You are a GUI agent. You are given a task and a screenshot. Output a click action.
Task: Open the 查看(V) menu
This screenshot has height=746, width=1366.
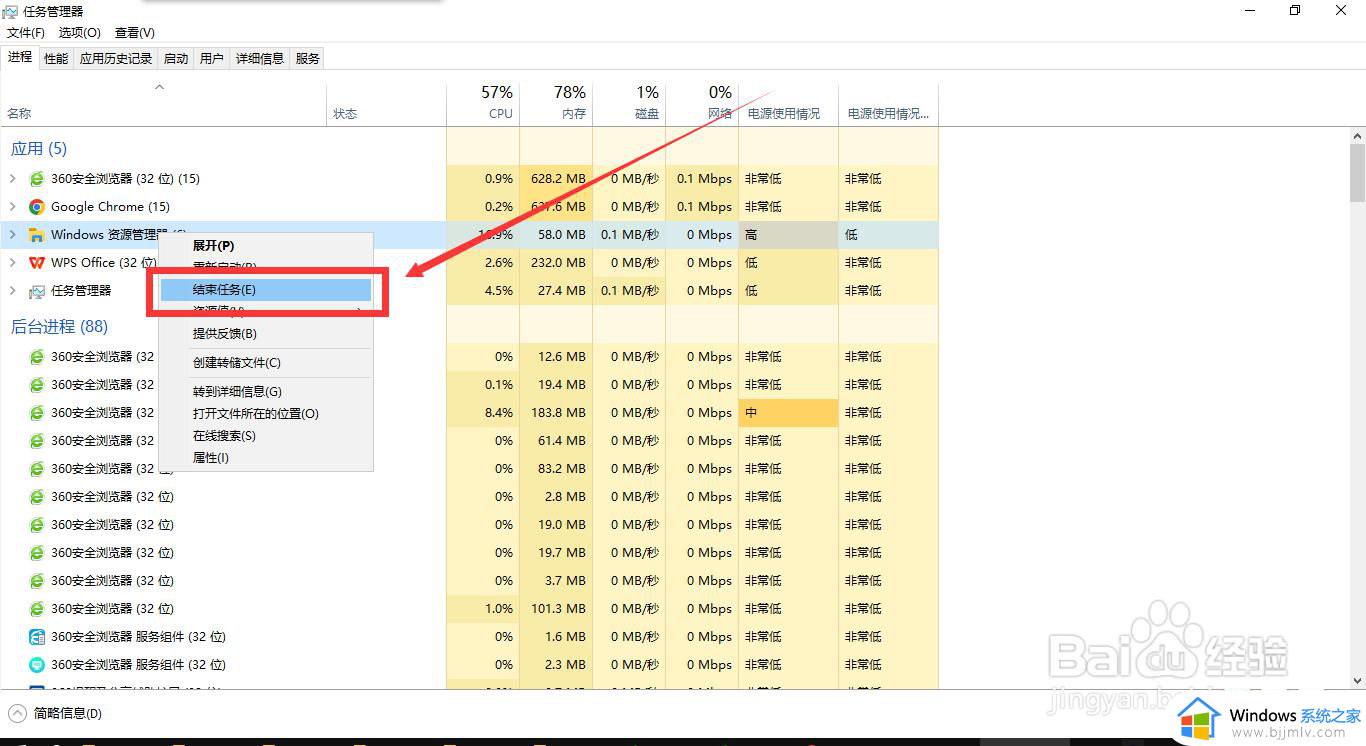pyautogui.click(x=135, y=33)
